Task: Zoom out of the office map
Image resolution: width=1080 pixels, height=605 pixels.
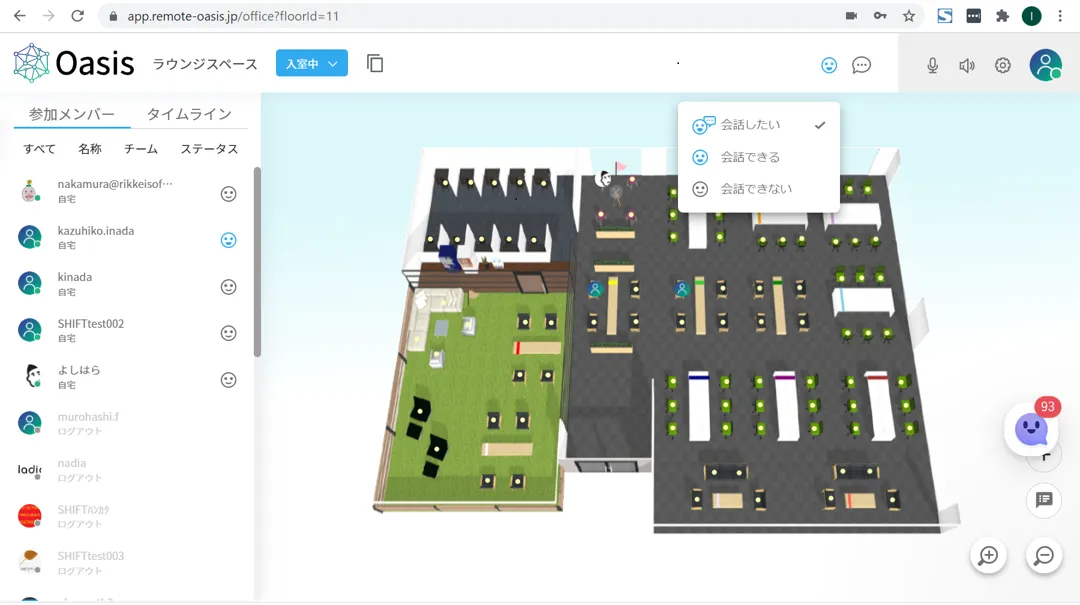Action: [x=1044, y=556]
